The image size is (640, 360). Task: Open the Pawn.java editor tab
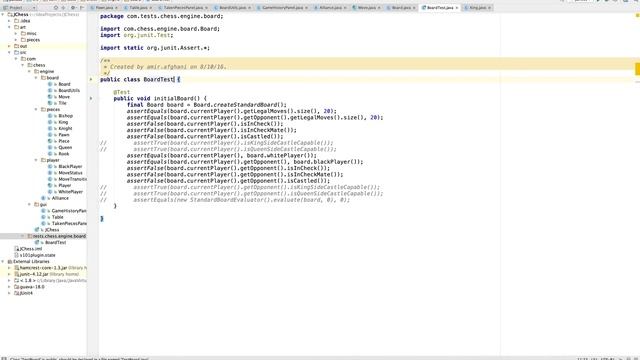click(x=104, y=8)
